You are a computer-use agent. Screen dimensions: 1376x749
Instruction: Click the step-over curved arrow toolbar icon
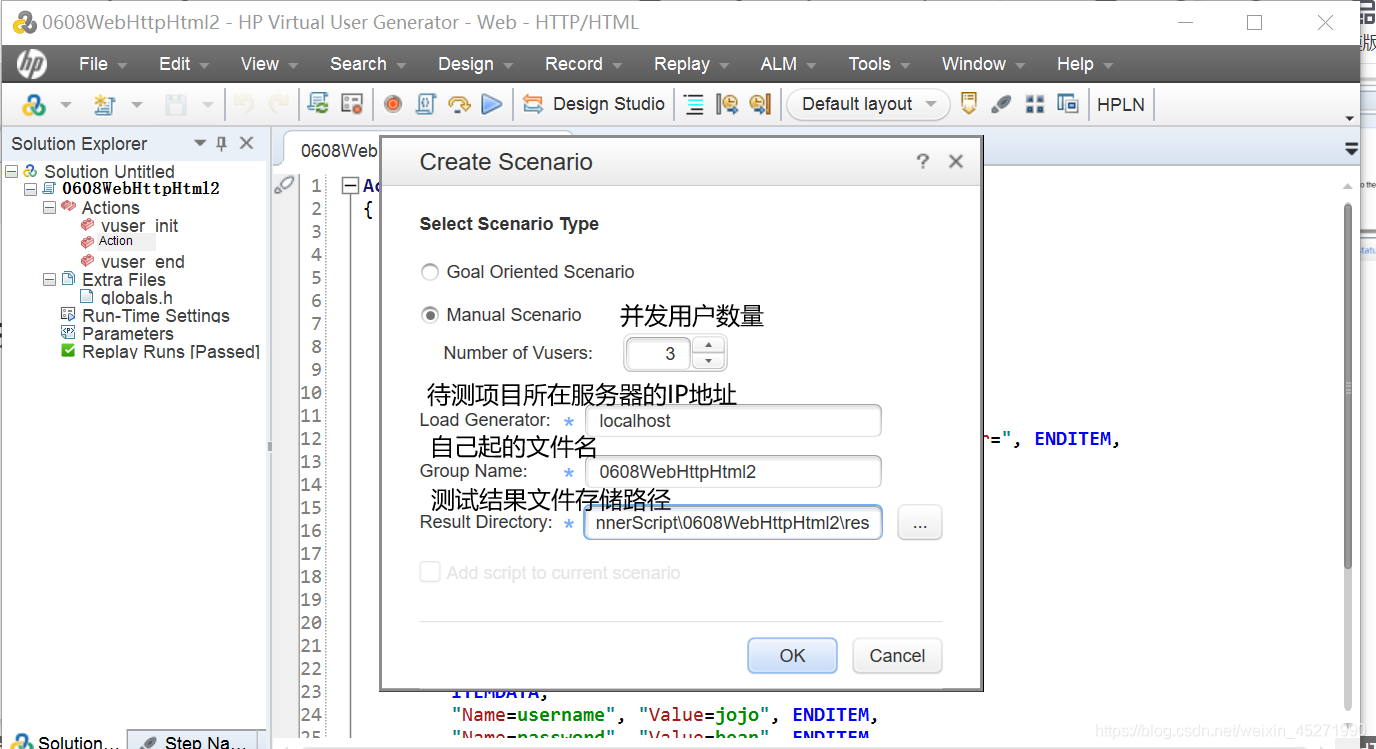point(458,104)
